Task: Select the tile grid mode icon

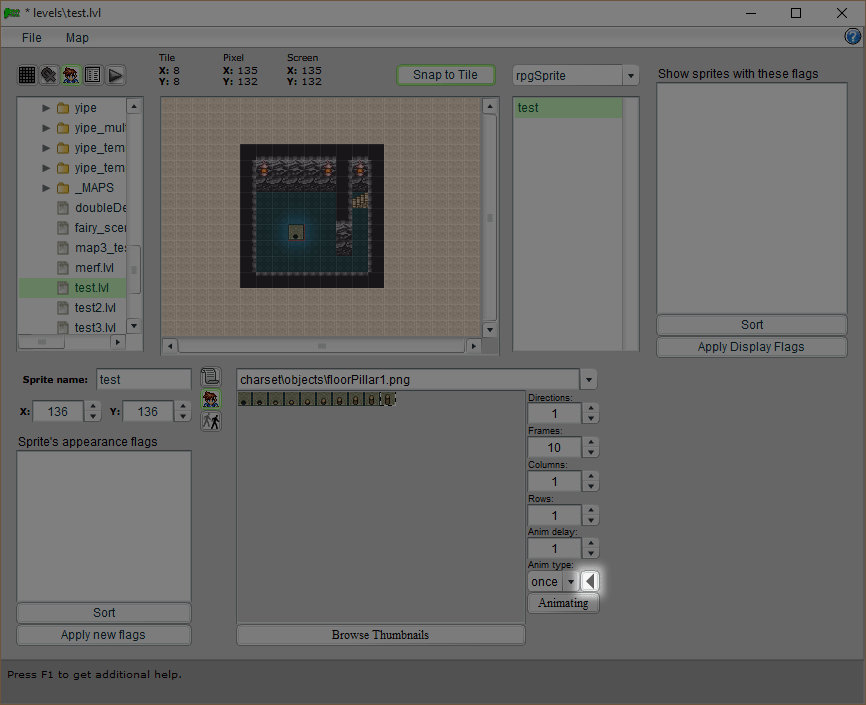Action: 27,75
